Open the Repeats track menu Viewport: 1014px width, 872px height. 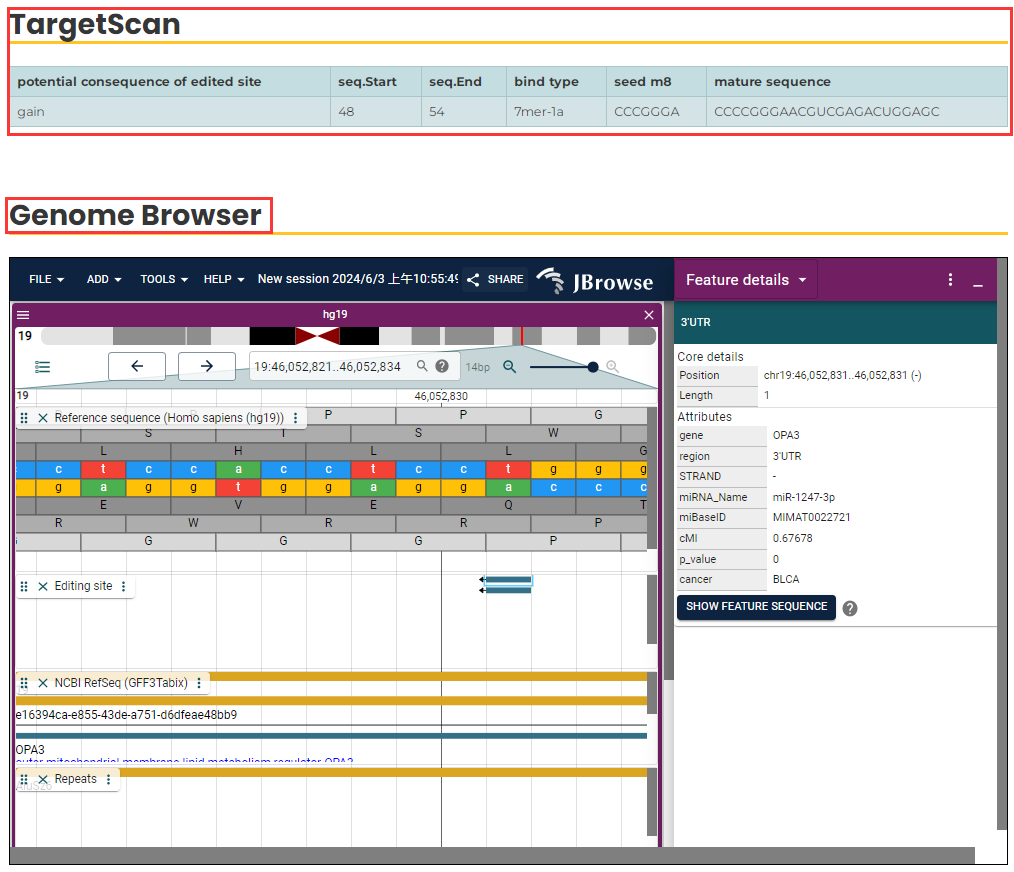pyautogui.click(x=109, y=779)
